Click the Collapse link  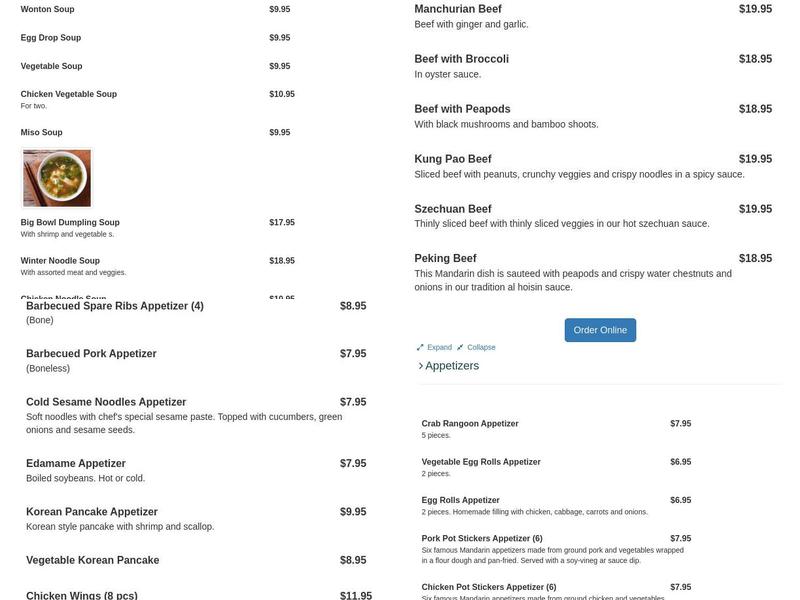tap(481, 347)
